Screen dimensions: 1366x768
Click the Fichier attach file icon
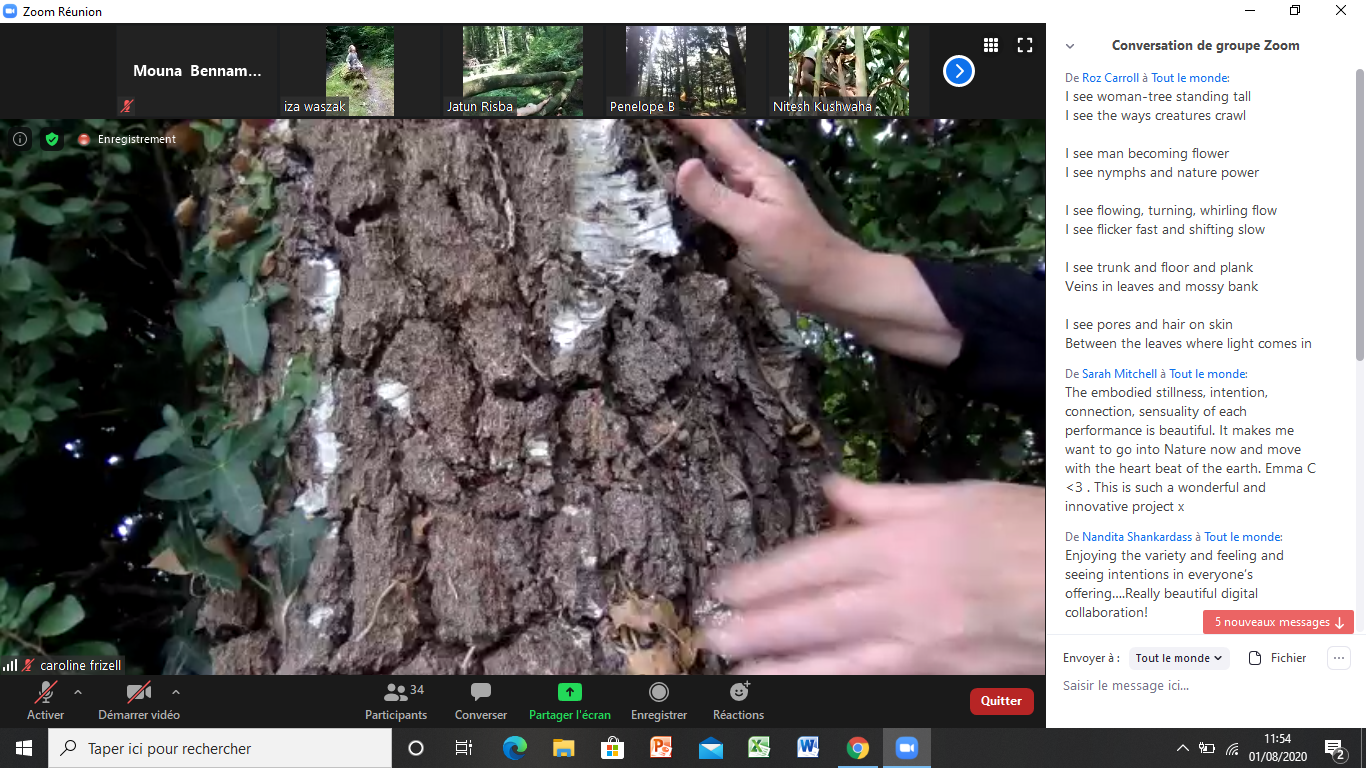point(1254,658)
